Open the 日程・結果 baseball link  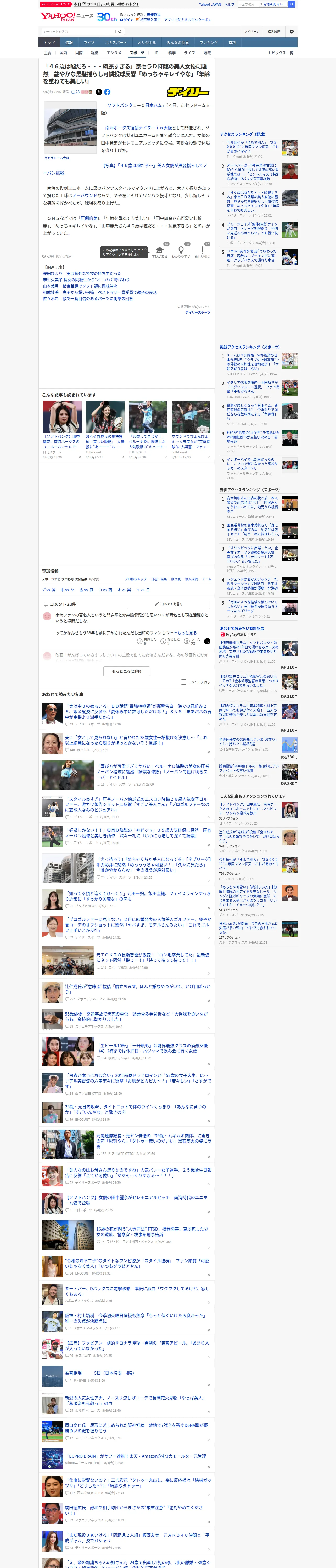click(159, 579)
